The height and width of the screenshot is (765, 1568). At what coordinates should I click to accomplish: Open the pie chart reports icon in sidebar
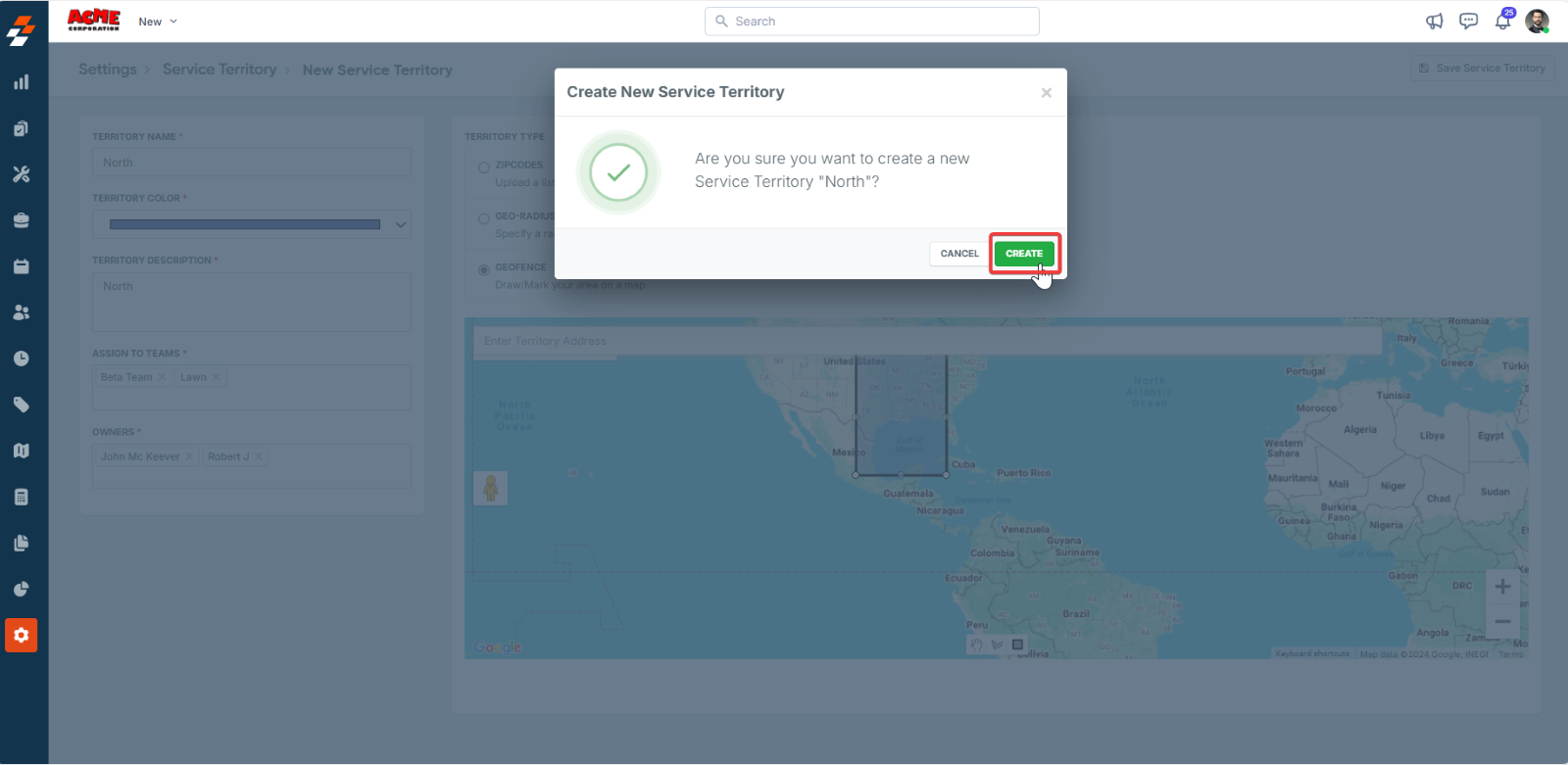tap(22, 589)
